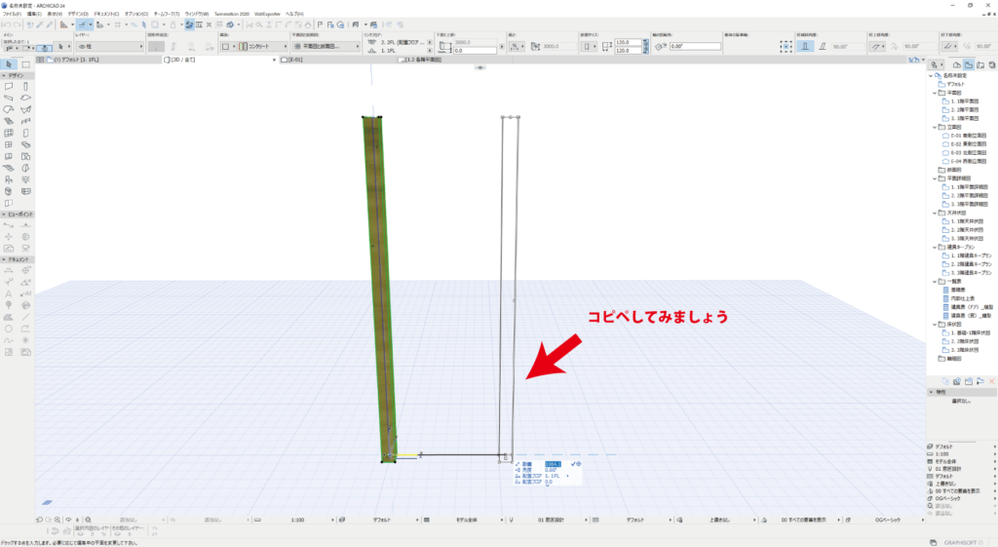The width and height of the screenshot is (998, 547).
Task: Switch to the E-01 tab
Action: [338, 60]
